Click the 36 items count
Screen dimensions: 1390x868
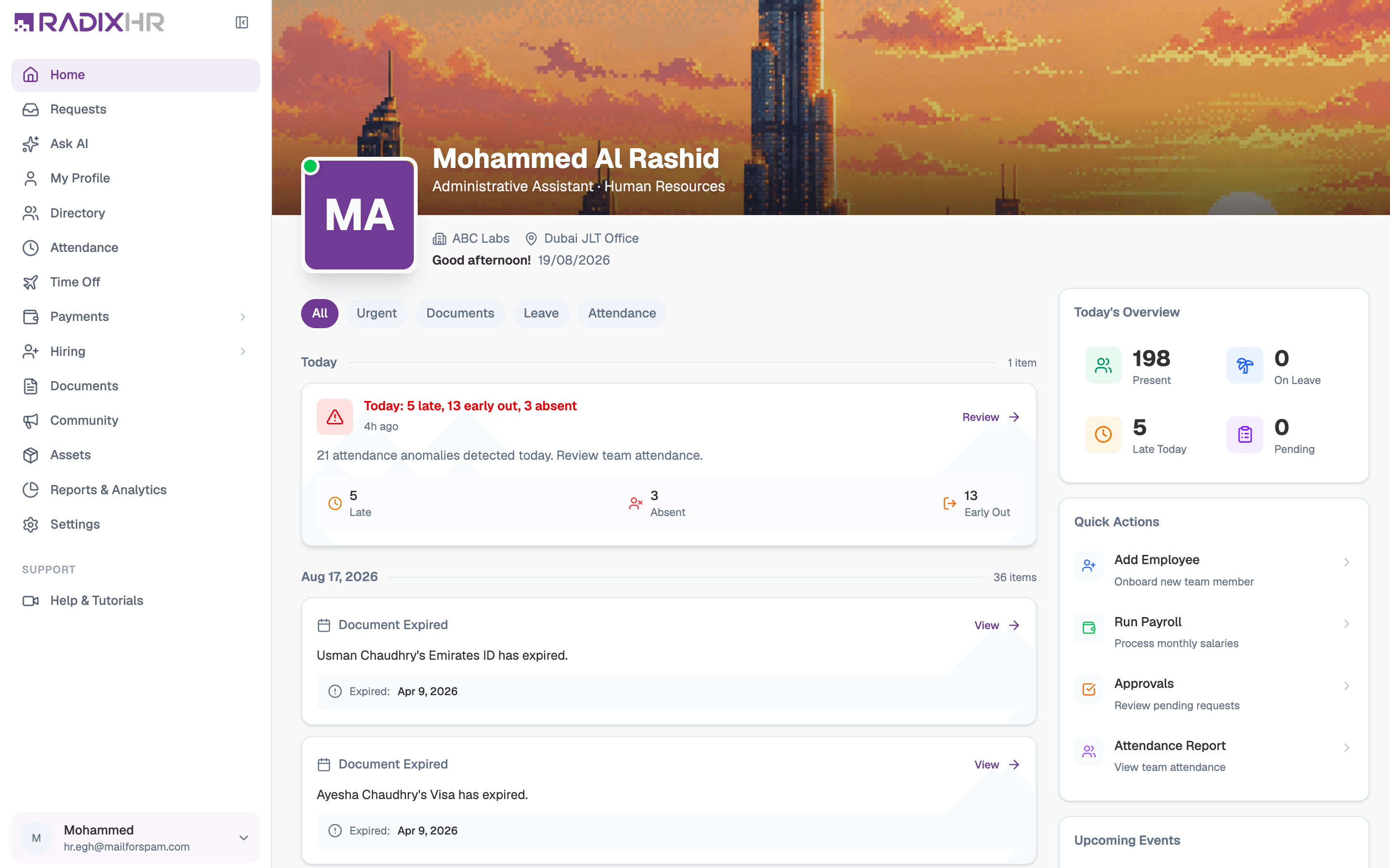pos(1015,577)
